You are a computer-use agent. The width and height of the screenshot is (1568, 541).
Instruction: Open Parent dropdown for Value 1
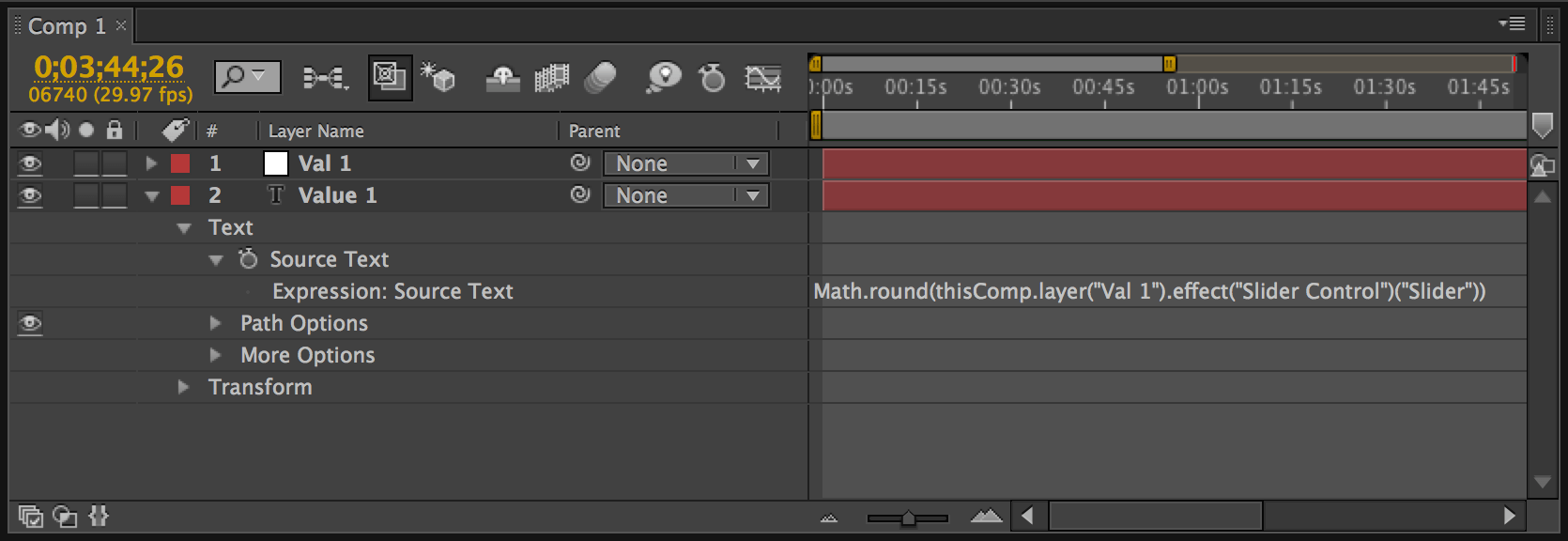click(686, 195)
